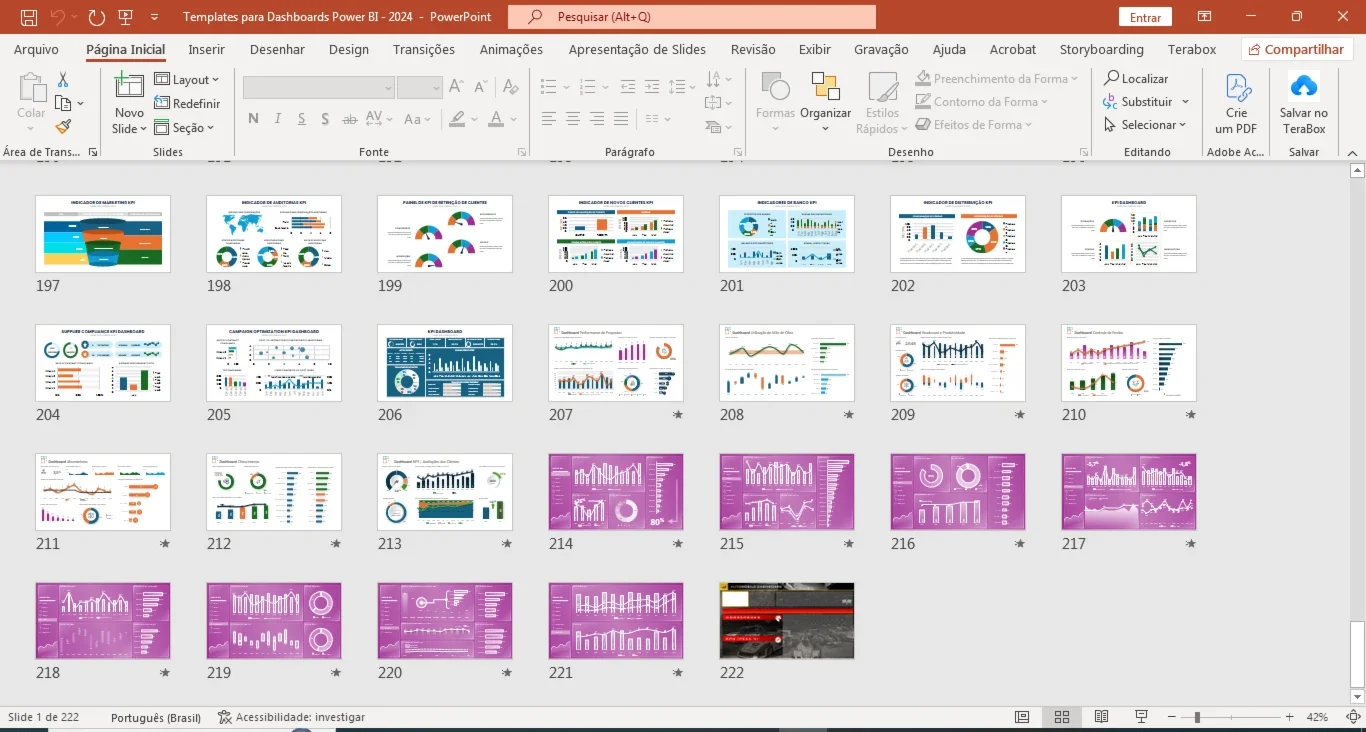Adjust the zoom slider handle
The height and width of the screenshot is (732, 1366).
point(1197,717)
